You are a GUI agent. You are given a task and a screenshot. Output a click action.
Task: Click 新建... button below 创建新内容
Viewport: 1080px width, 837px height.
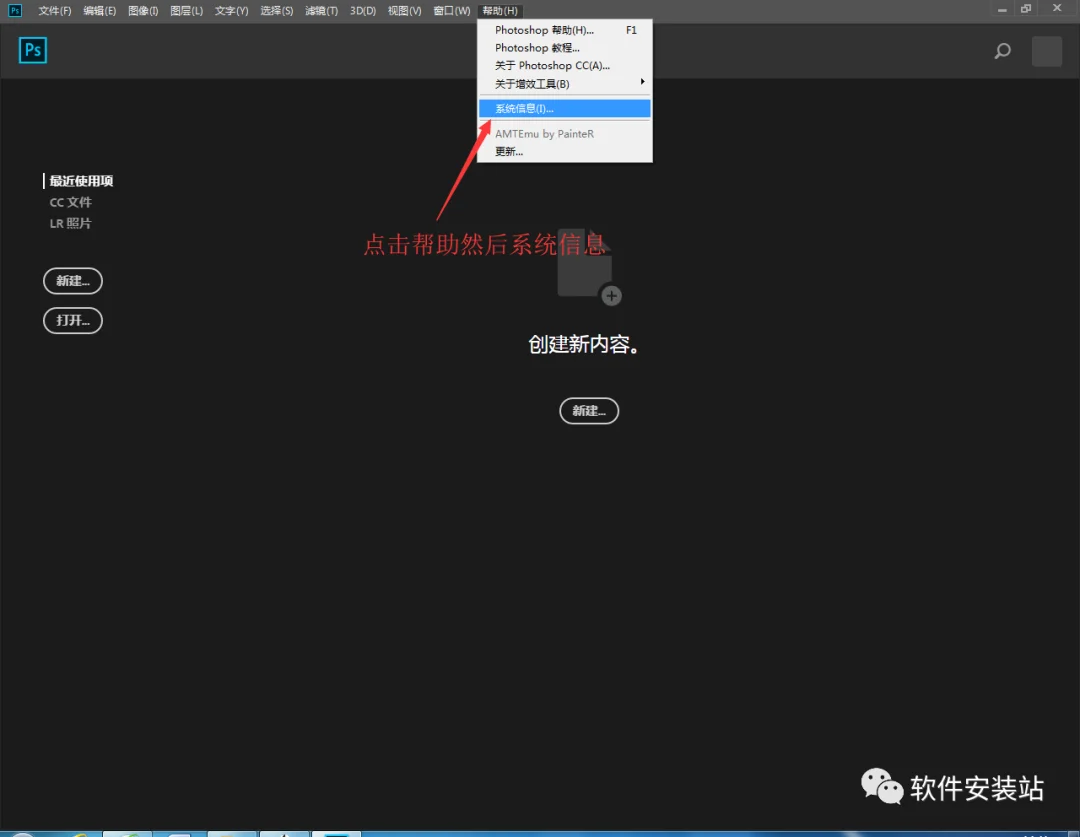coord(589,411)
